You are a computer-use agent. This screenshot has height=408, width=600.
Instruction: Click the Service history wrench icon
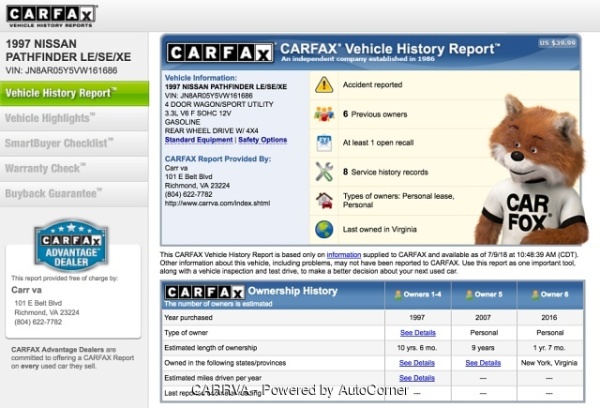pos(324,171)
